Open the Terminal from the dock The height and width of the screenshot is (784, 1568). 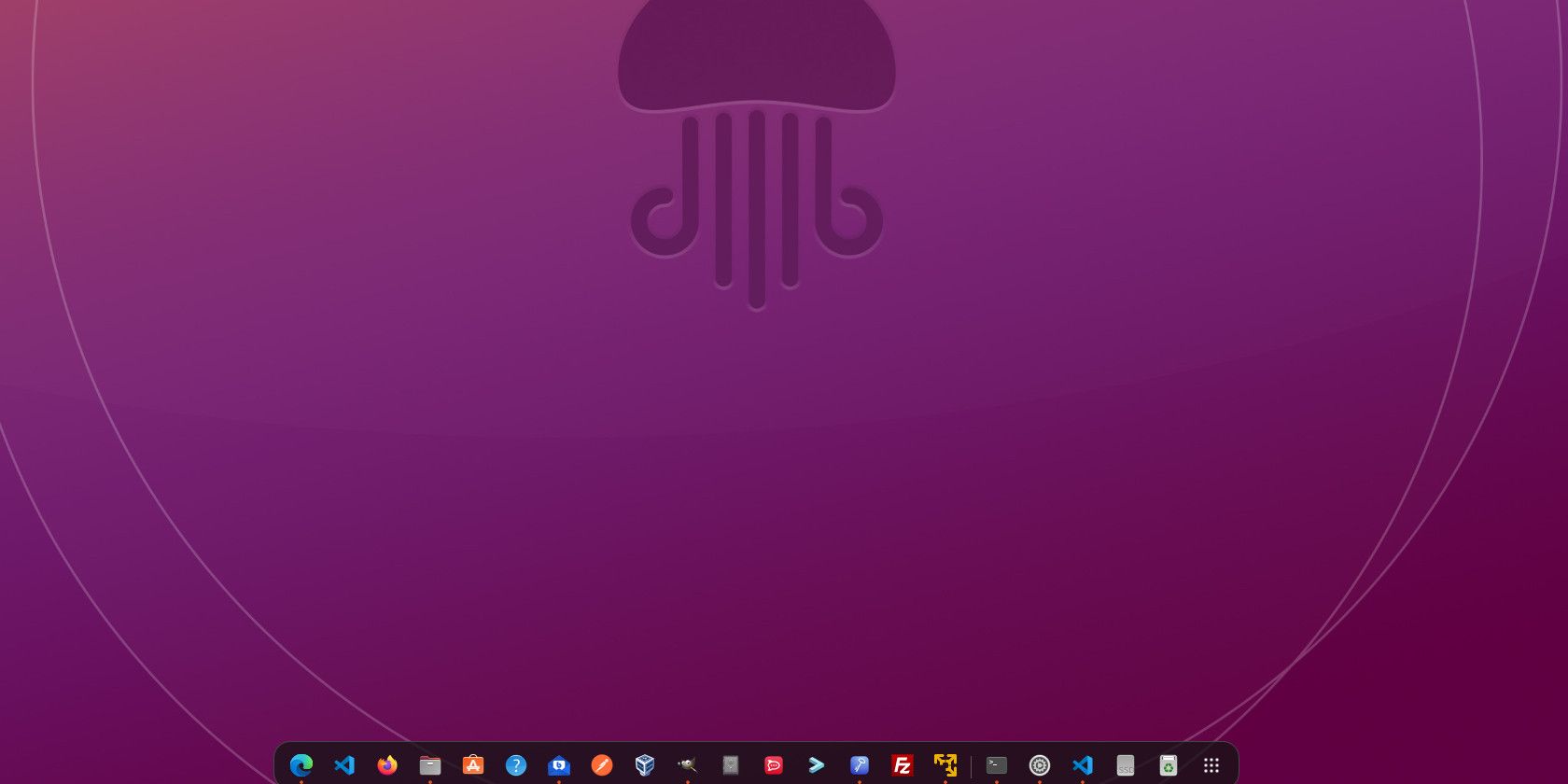997,765
